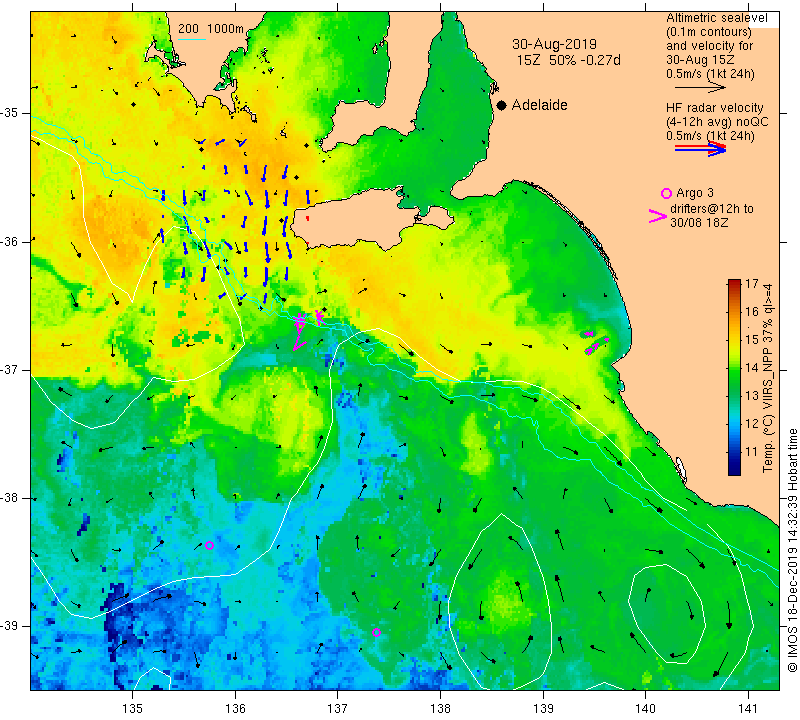This screenshot has width=800, height=720.
Task: Click the Argo float circle near 38.4S 135.7E
Action: click(209, 545)
